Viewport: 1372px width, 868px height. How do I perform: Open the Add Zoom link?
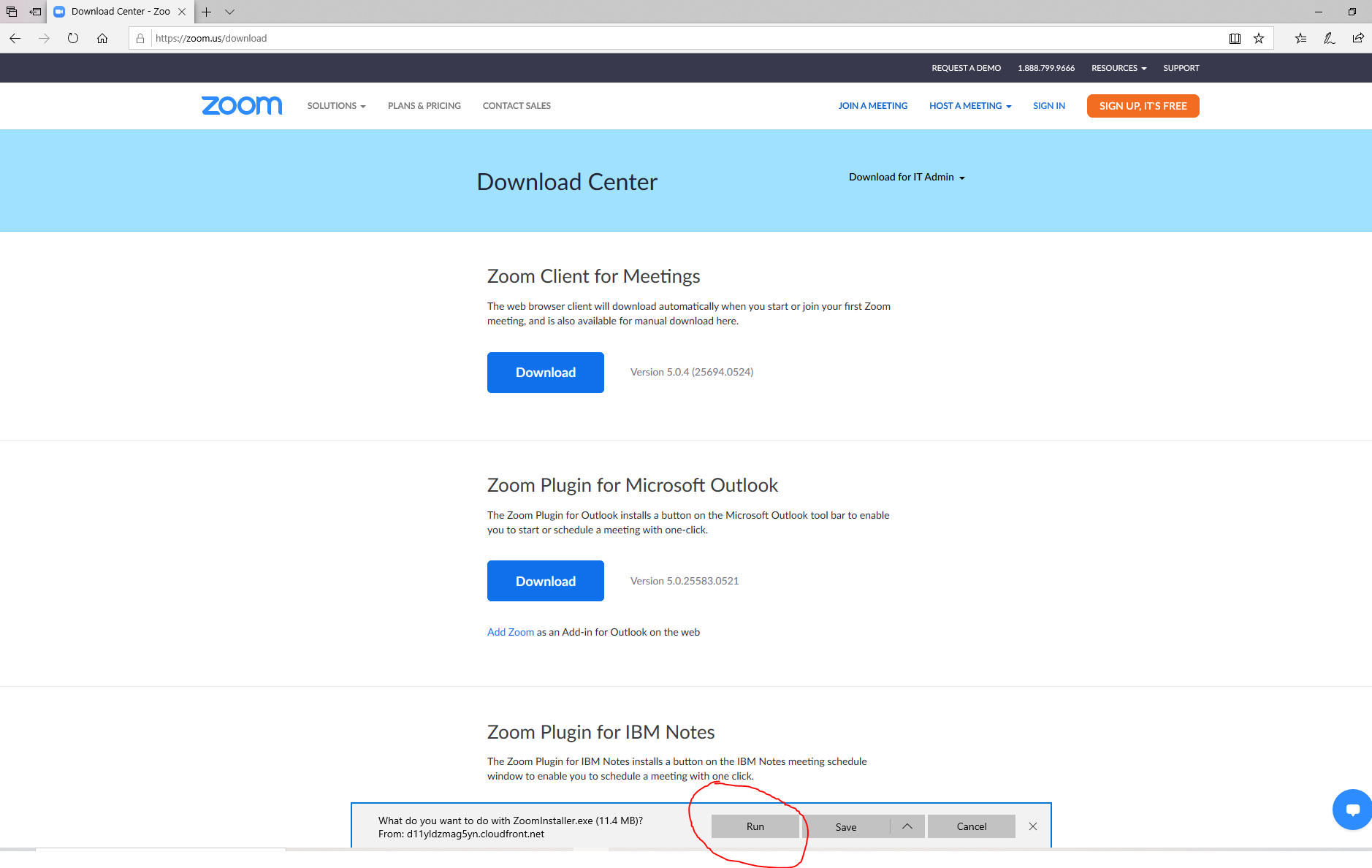(x=511, y=632)
